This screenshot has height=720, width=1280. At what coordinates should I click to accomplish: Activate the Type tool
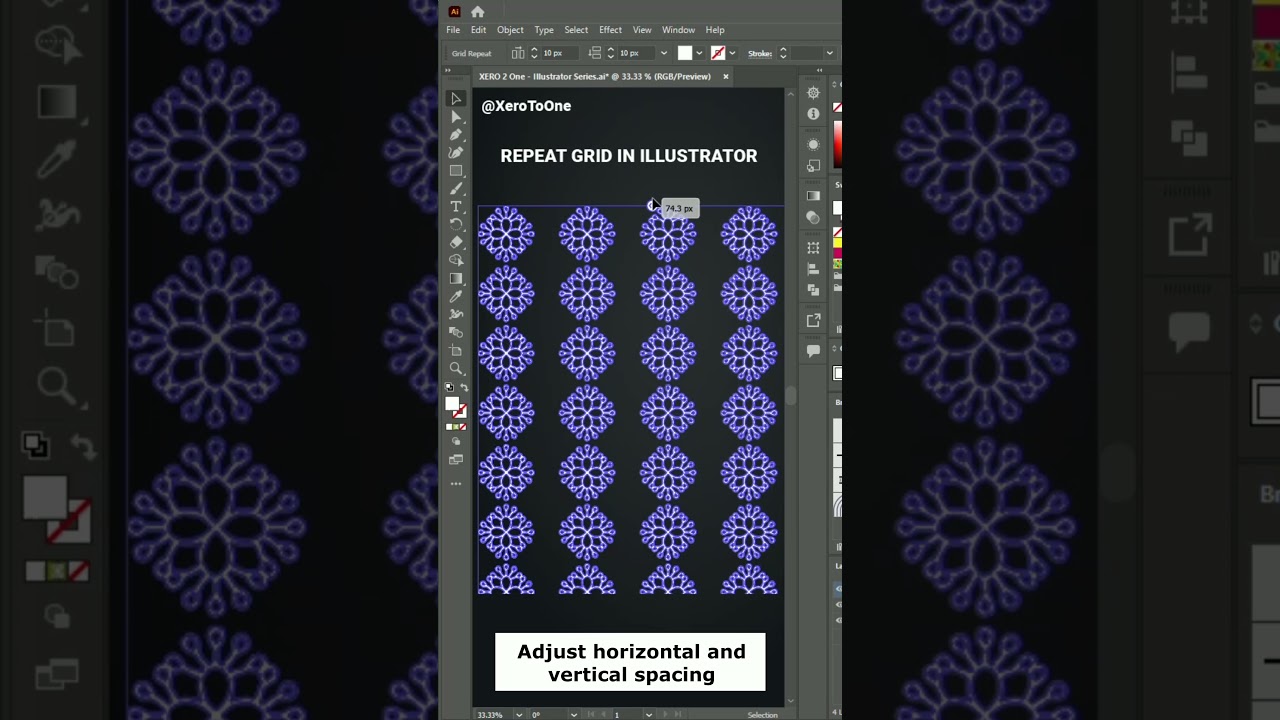coord(456,206)
